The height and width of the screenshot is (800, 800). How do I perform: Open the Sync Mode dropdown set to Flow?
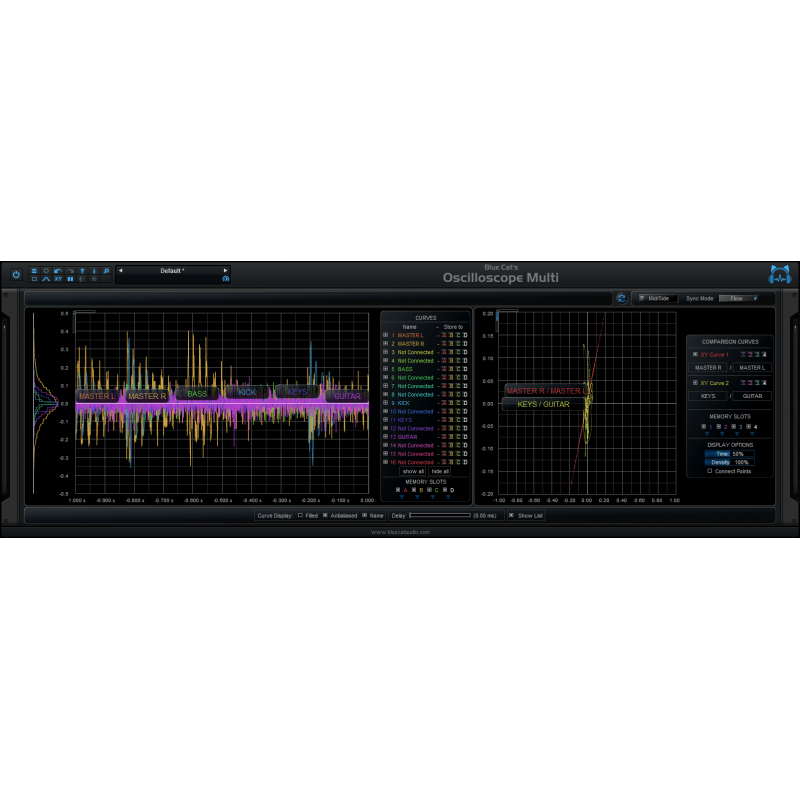(x=739, y=299)
